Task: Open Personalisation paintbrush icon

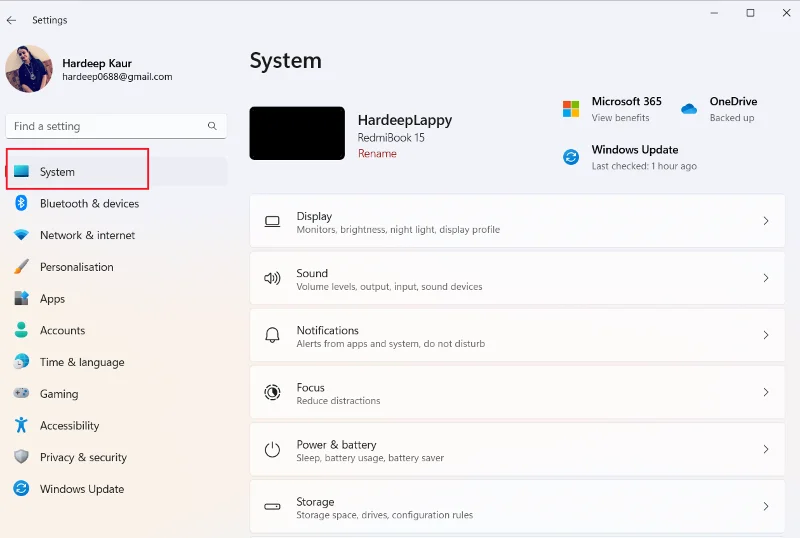Action: pyautogui.click(x=21, y=266)
